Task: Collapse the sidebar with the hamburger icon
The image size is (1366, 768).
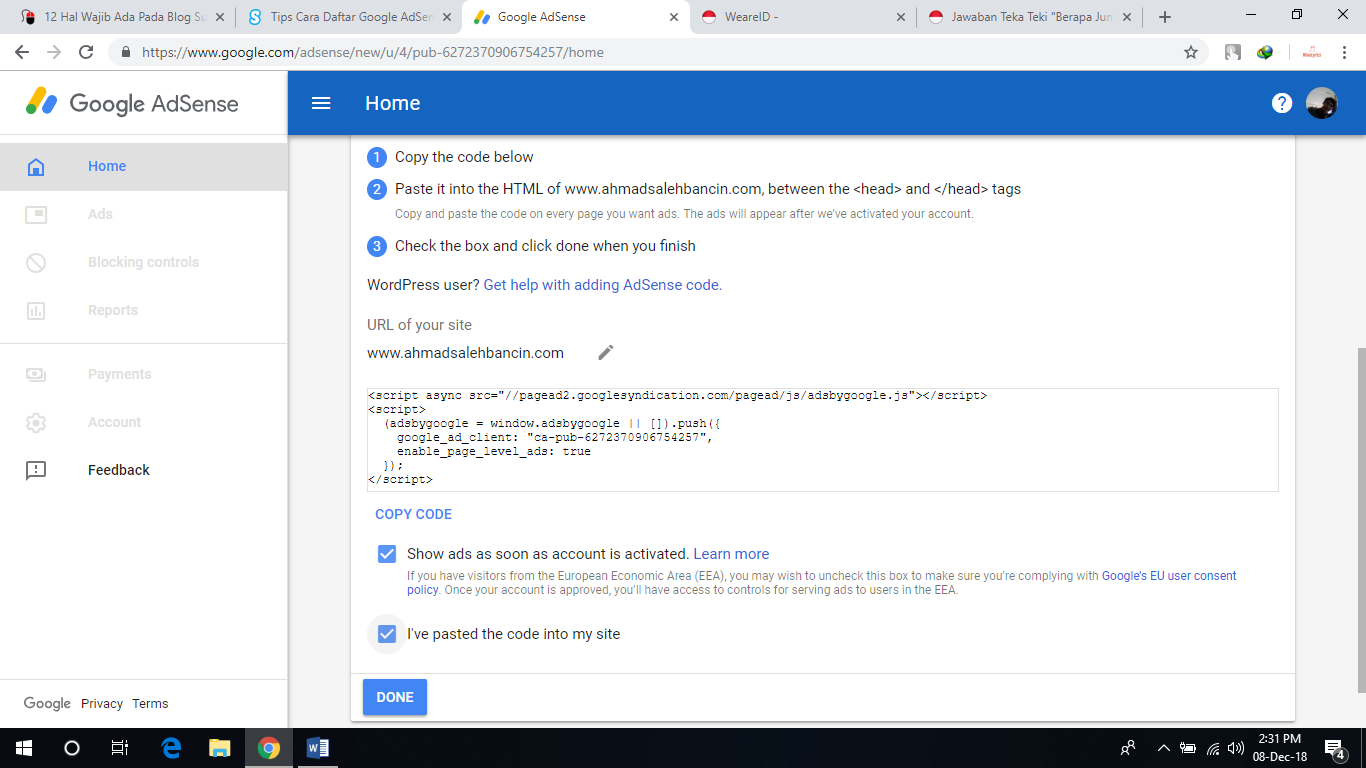Action: click(x=320, y=102)
